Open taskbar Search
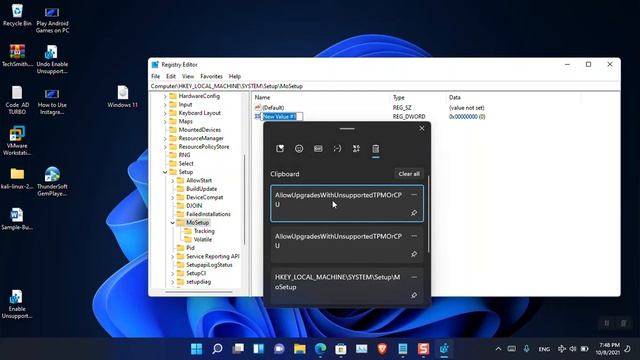Viewport: 640px width, 360px height. (217, 349)
